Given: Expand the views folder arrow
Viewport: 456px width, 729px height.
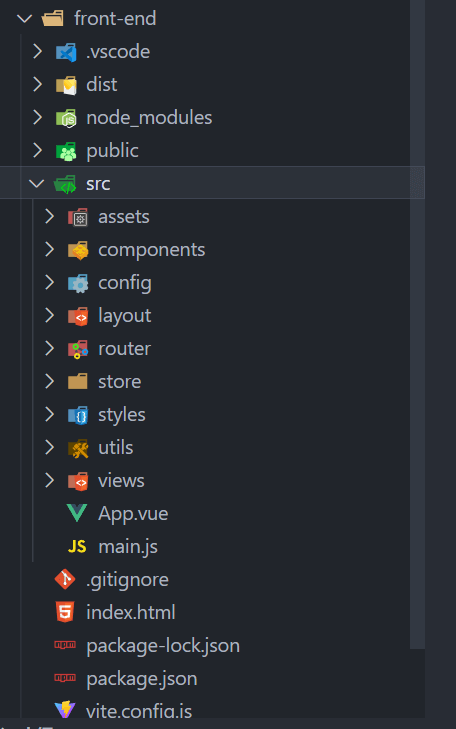Looking at the screenshot, I should pyautogui.click(x=49, y=480).
